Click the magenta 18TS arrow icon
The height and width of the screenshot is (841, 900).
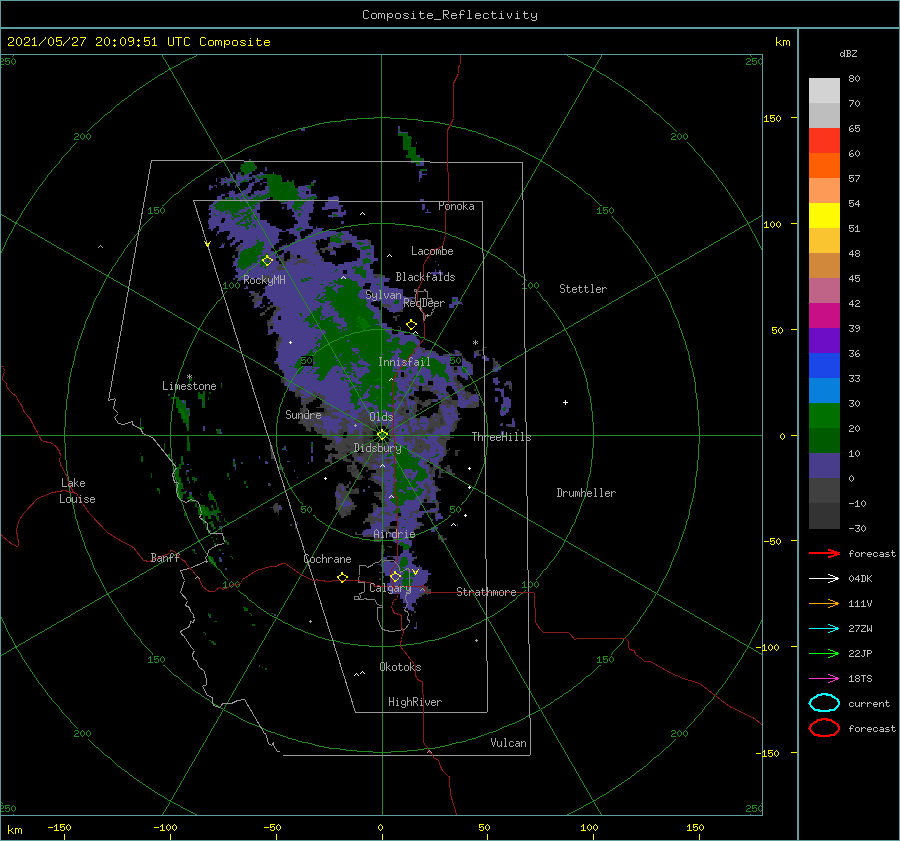coord(824,679)
